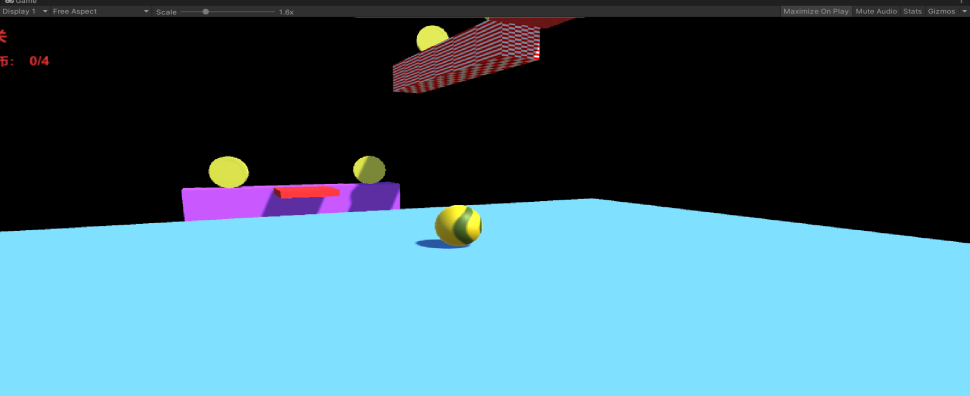Click the red bar on the purple platform
The width and height of the screenshot is (970, 396).
coord(307,192)
